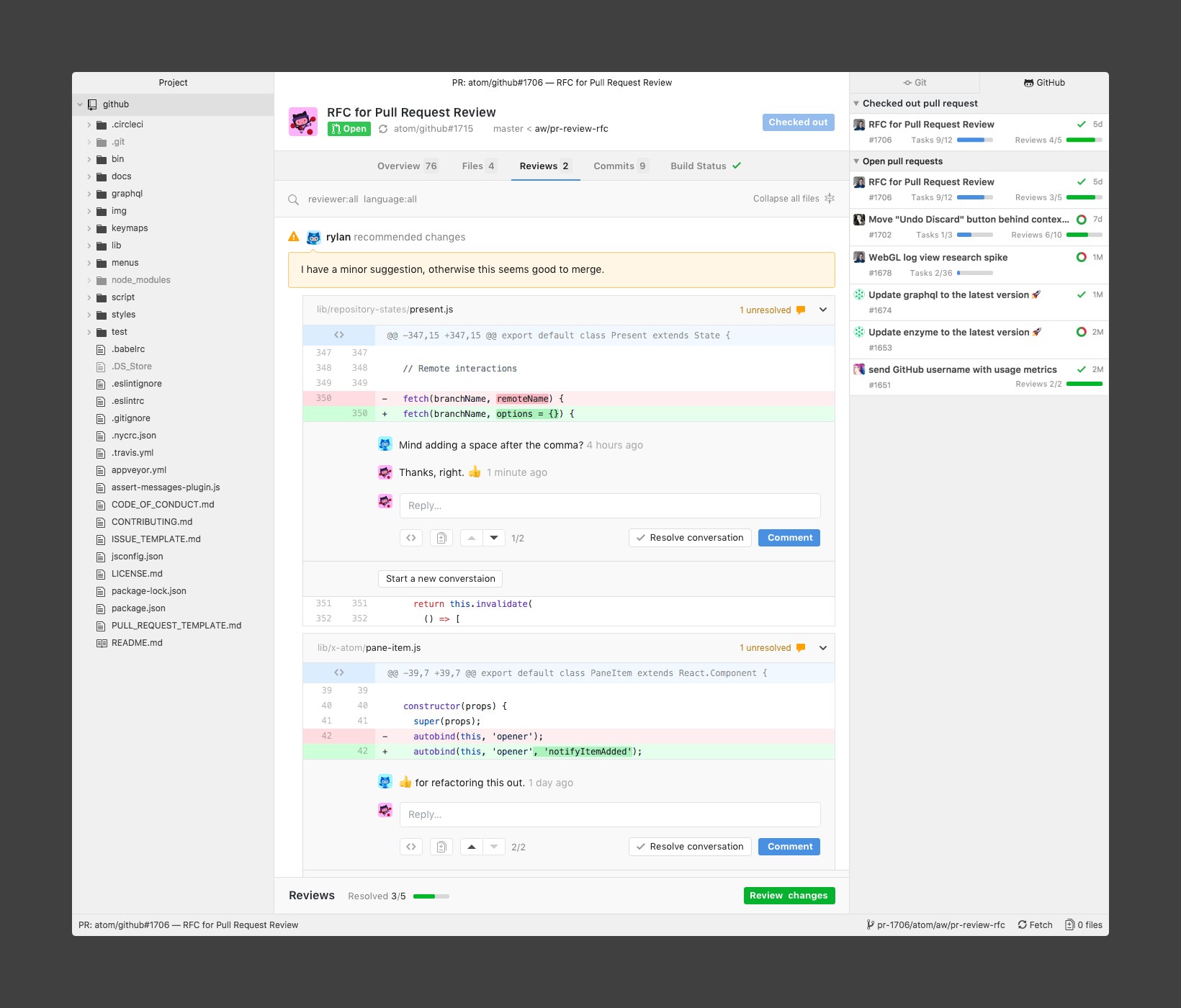Switch to the Git tab in right panel

[915, 83]
